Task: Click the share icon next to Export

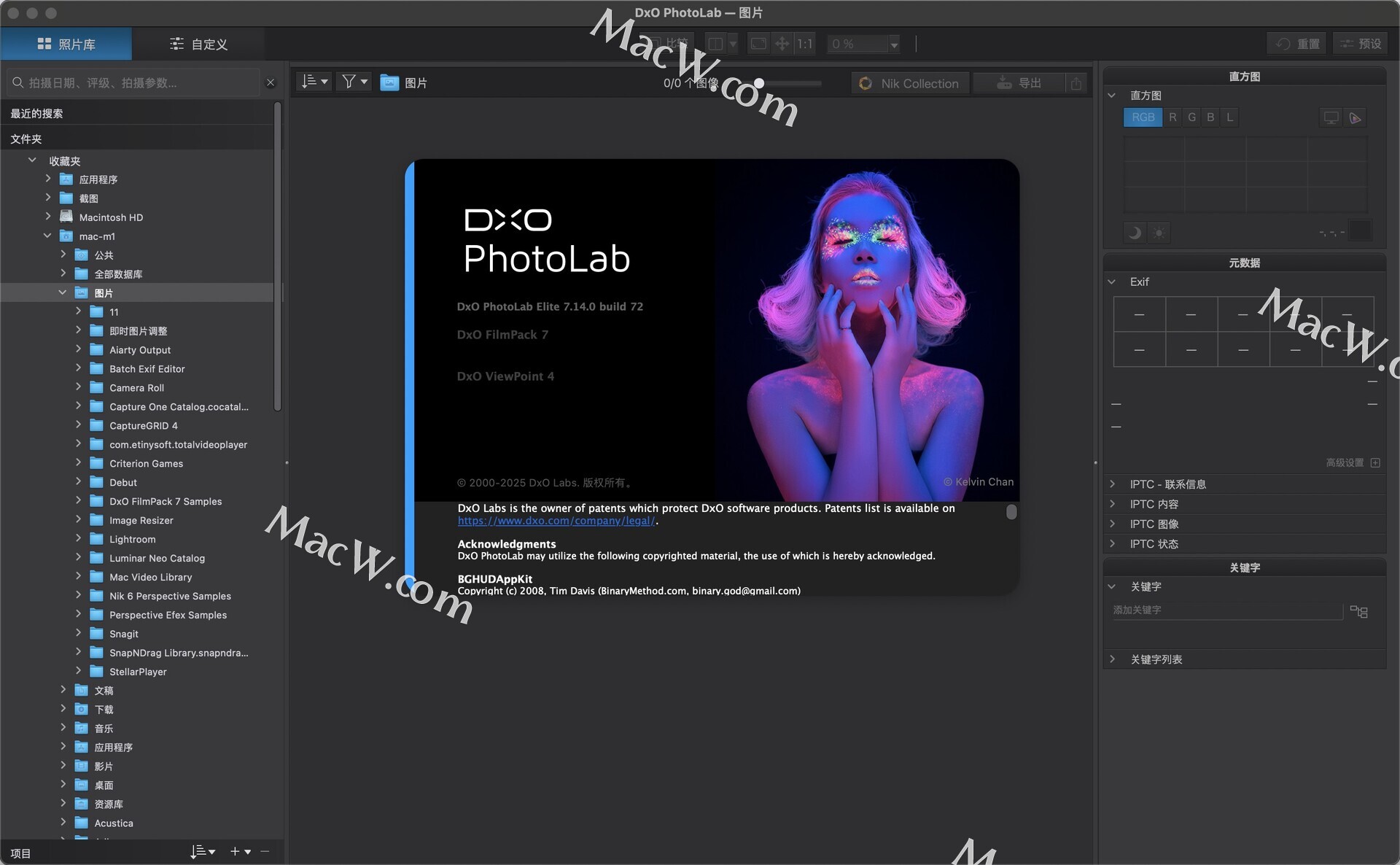Action: pyautogui.click(x=1076, y=83)
